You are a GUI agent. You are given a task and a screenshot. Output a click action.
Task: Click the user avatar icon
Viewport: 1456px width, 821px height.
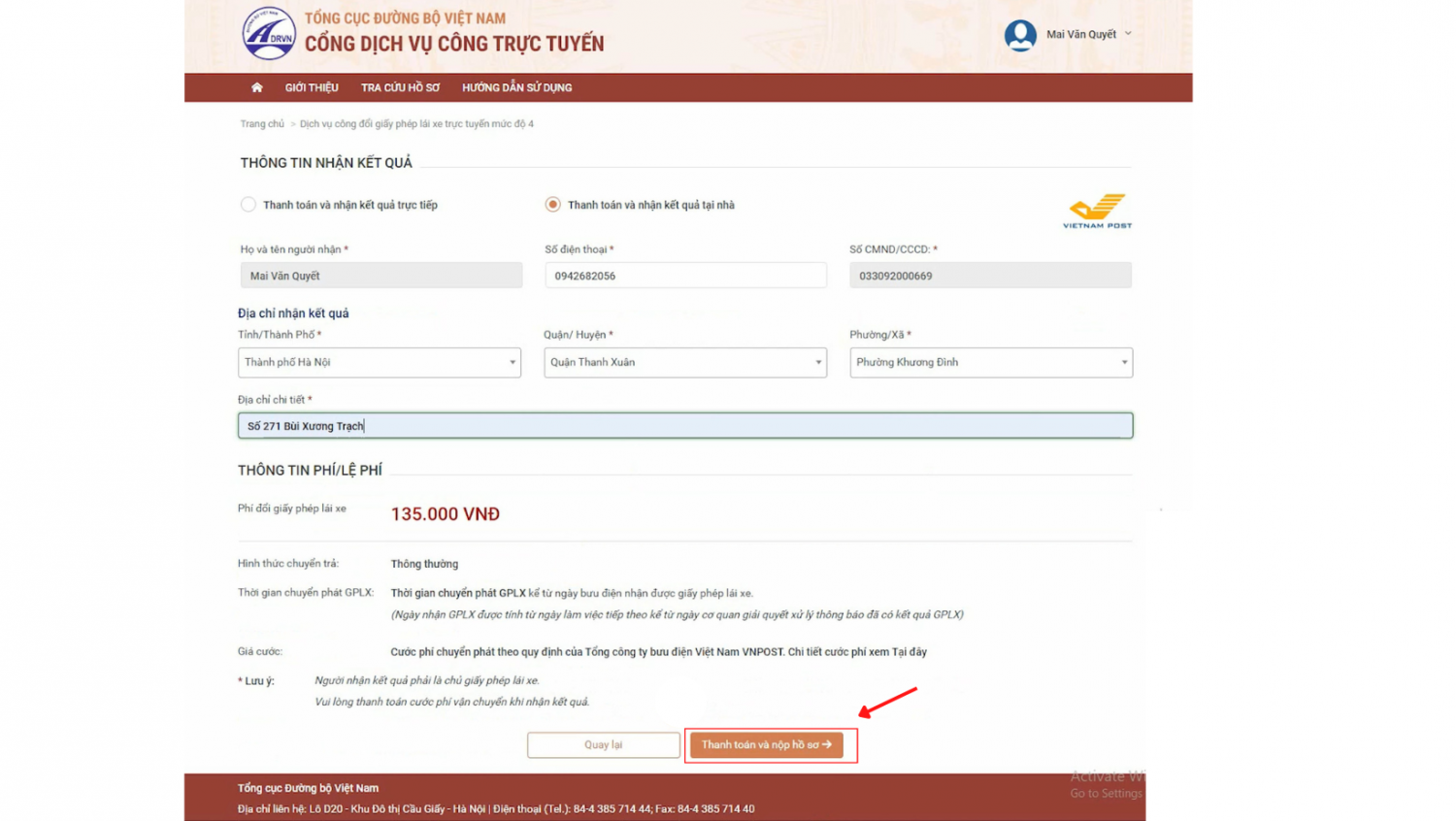click(1020, 35)
